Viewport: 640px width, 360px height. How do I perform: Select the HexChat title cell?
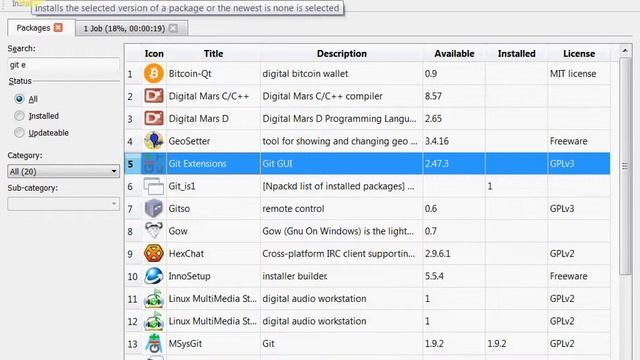click(213, 253)
